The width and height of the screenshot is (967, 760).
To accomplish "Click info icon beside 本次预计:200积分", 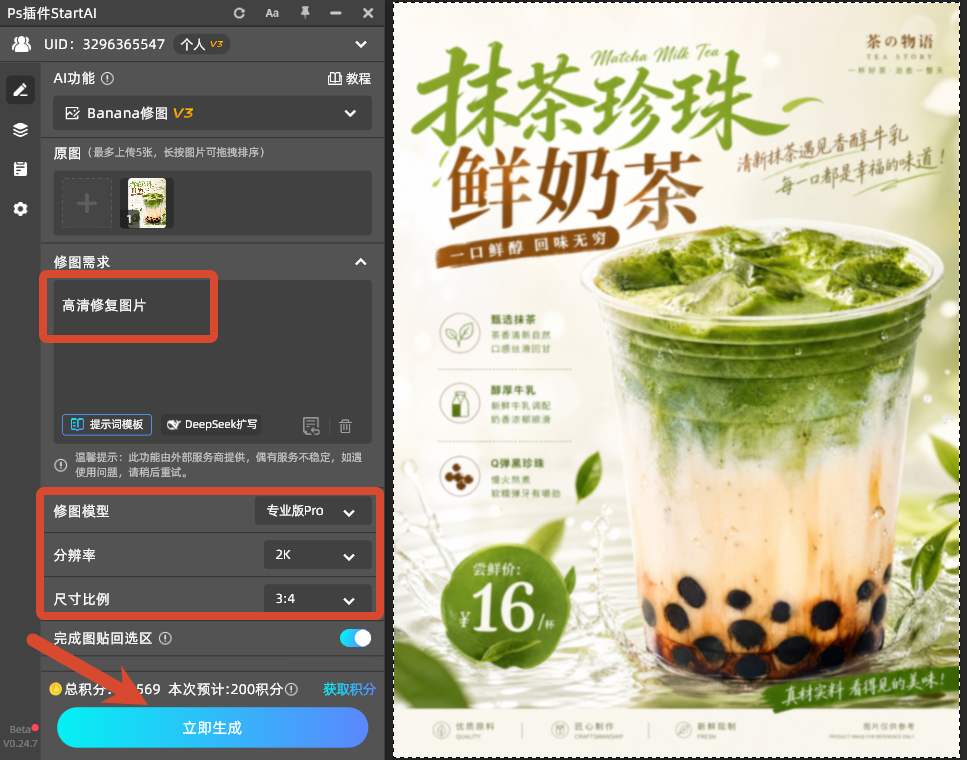I will [x=291, y=689].
